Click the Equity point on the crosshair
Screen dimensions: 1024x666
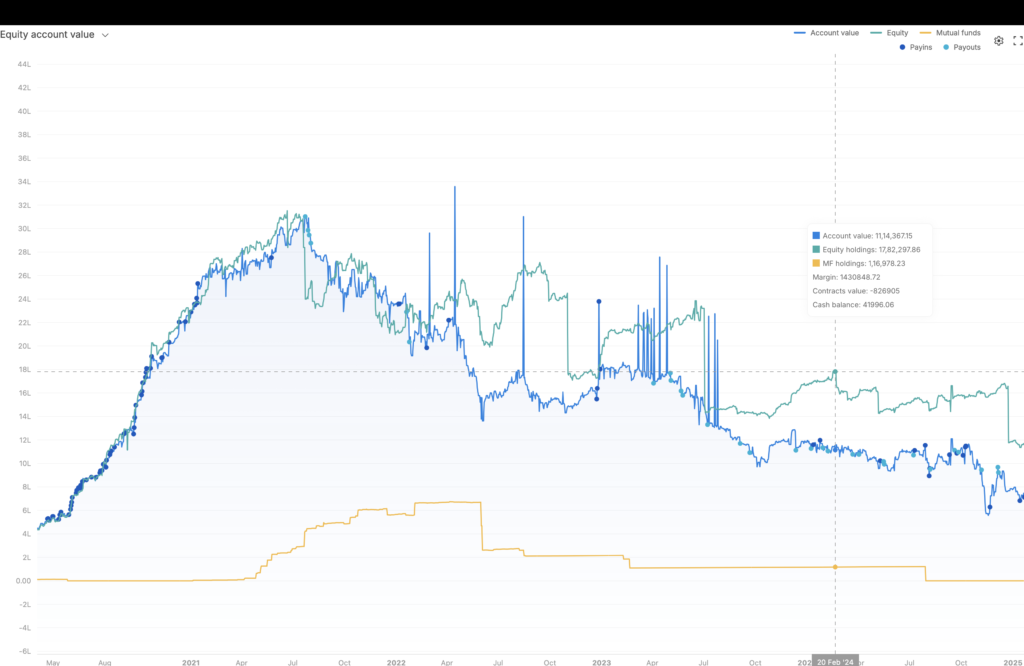[x=835, y=372]
